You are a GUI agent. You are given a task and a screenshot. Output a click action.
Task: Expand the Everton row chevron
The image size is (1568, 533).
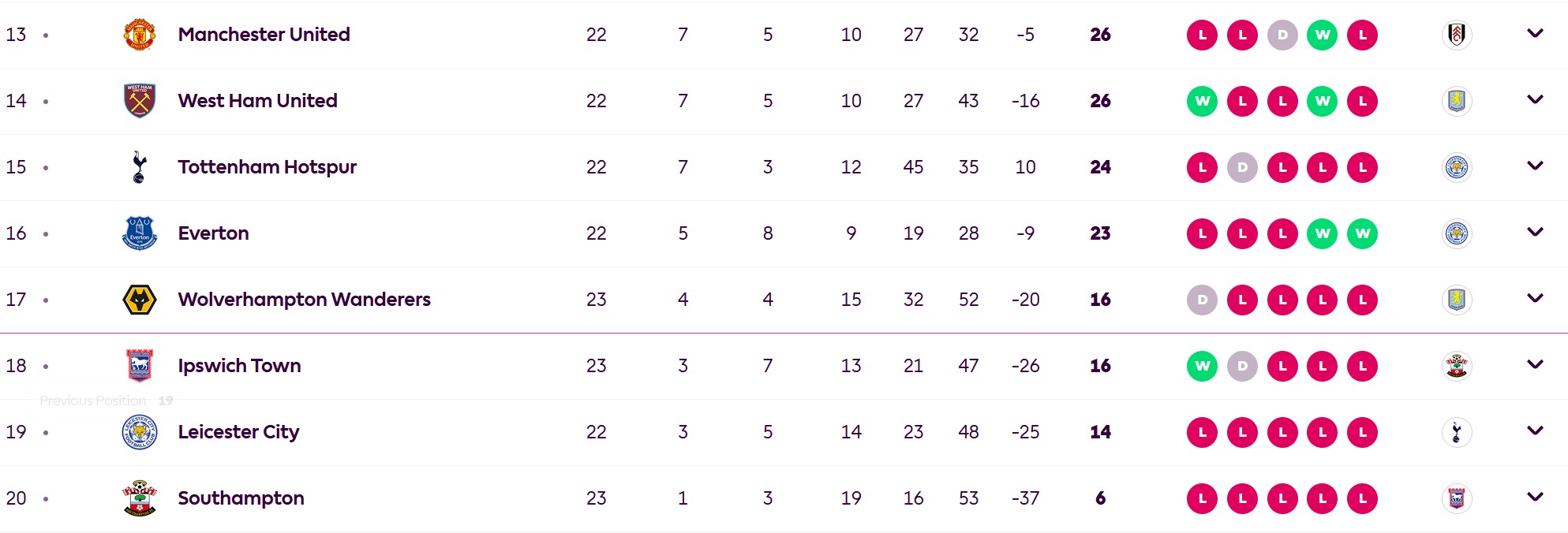1535,232
